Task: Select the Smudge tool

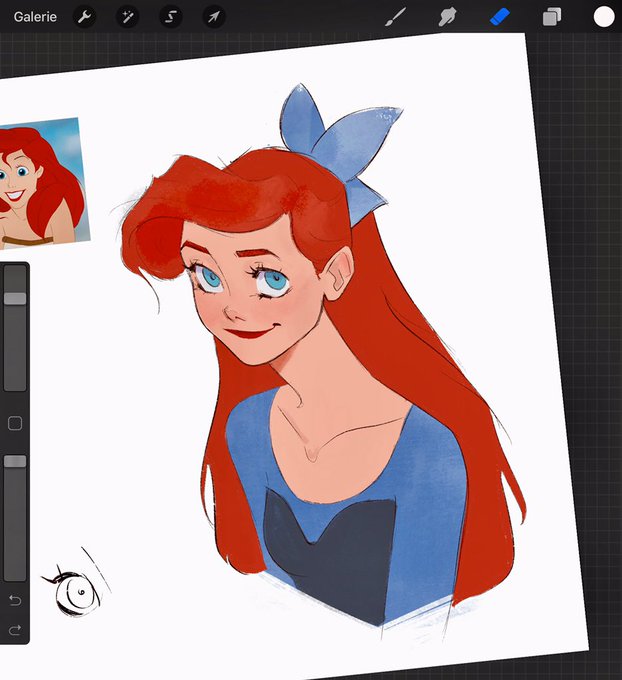Action: pos(447,17)
